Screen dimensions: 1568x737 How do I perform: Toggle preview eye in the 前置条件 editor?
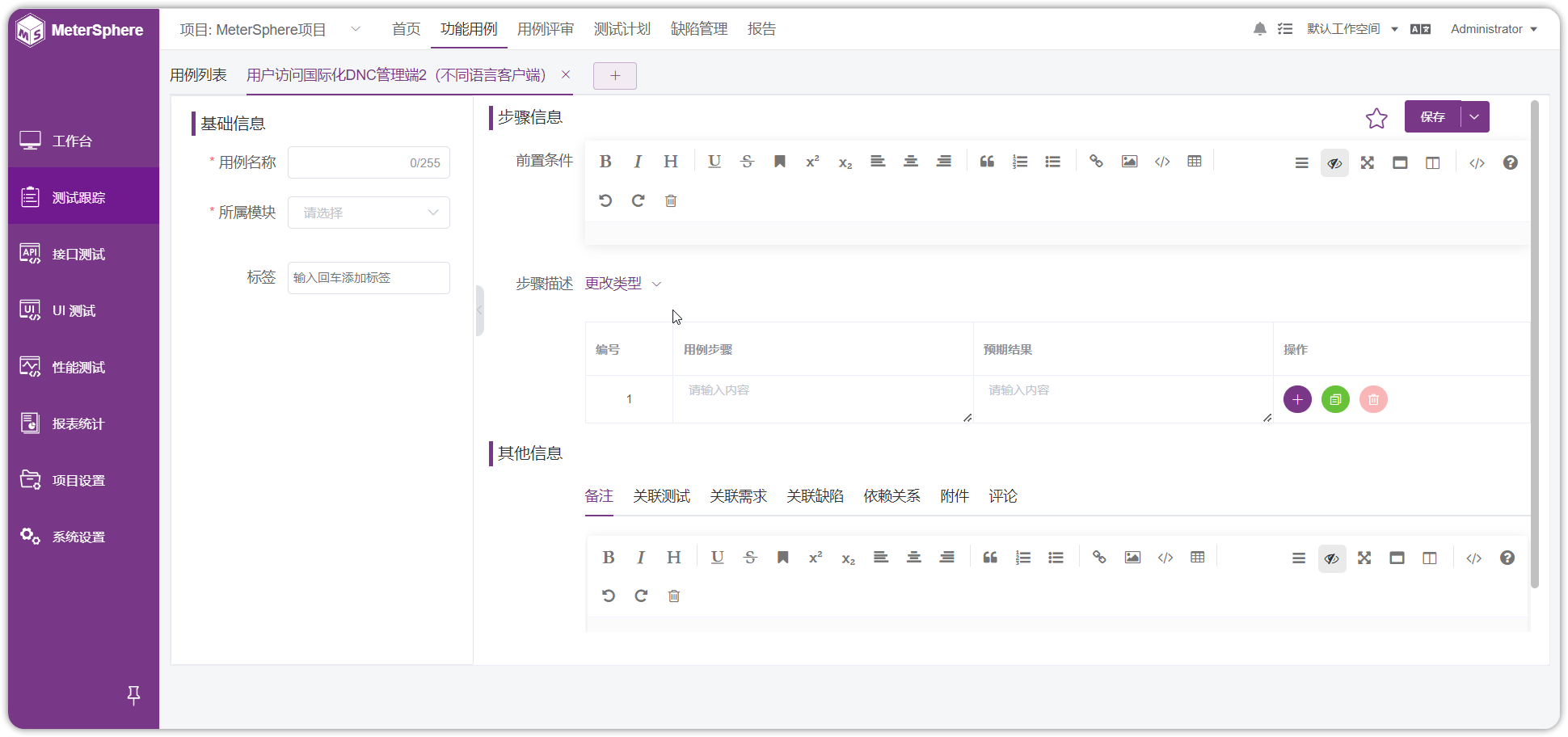pyautogui.click(x=1334, y=162)
